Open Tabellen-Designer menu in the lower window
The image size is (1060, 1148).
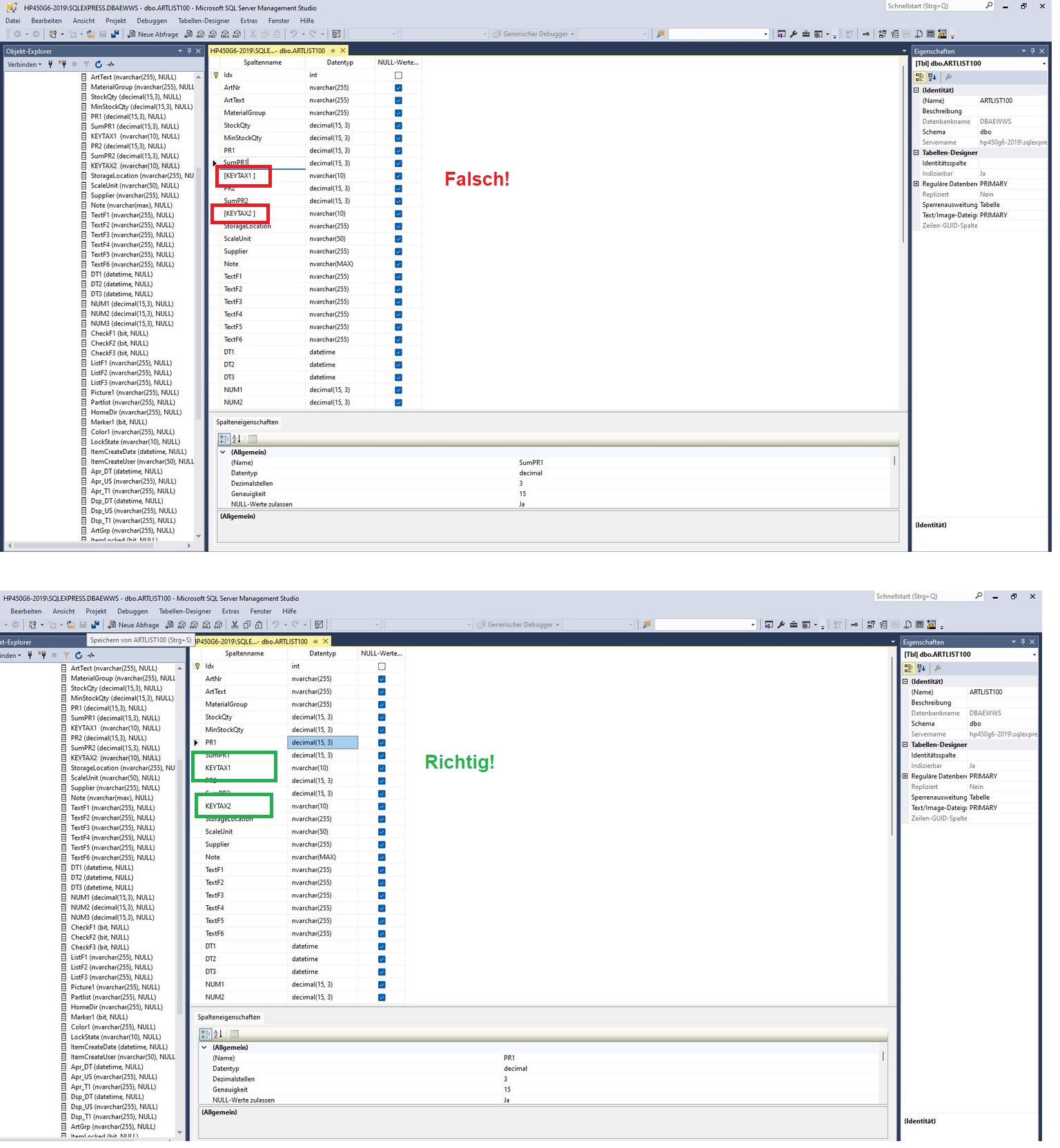(x=184, y=611)
